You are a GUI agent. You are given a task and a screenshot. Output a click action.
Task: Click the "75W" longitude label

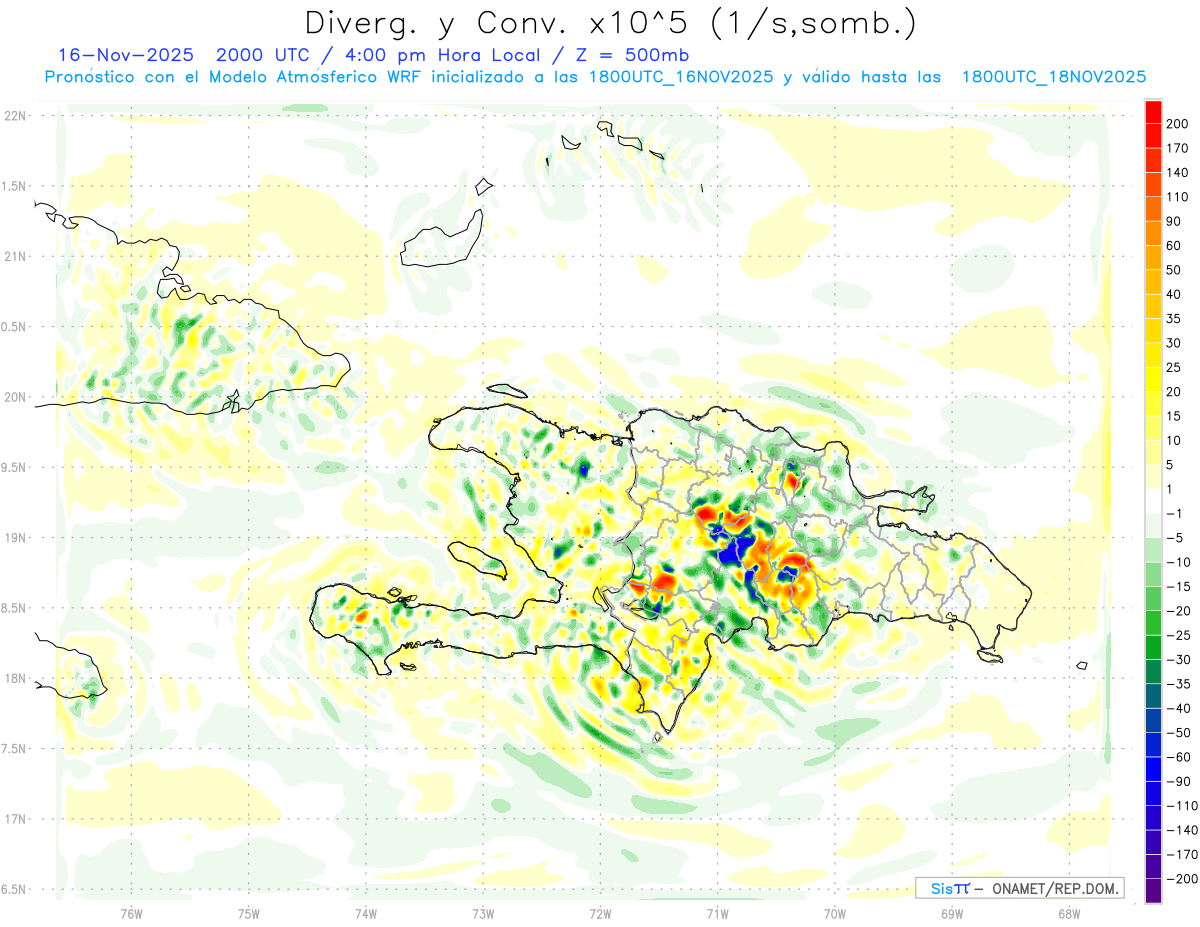[x=248, y=913]
